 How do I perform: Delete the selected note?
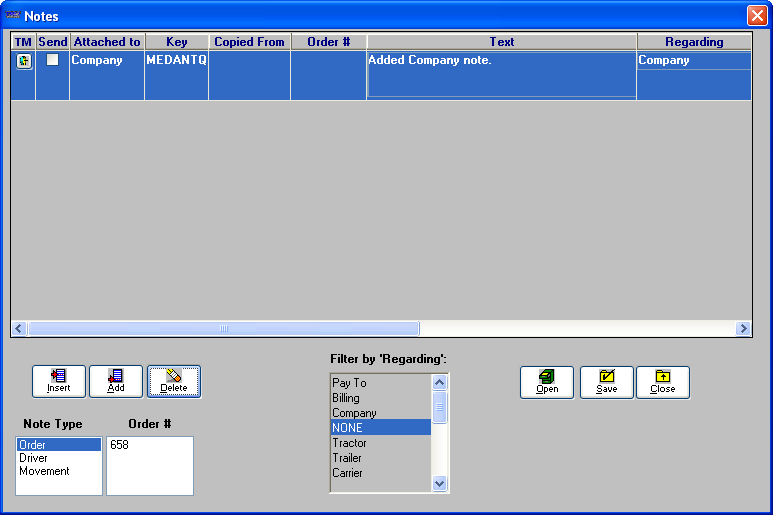(174, 381)
